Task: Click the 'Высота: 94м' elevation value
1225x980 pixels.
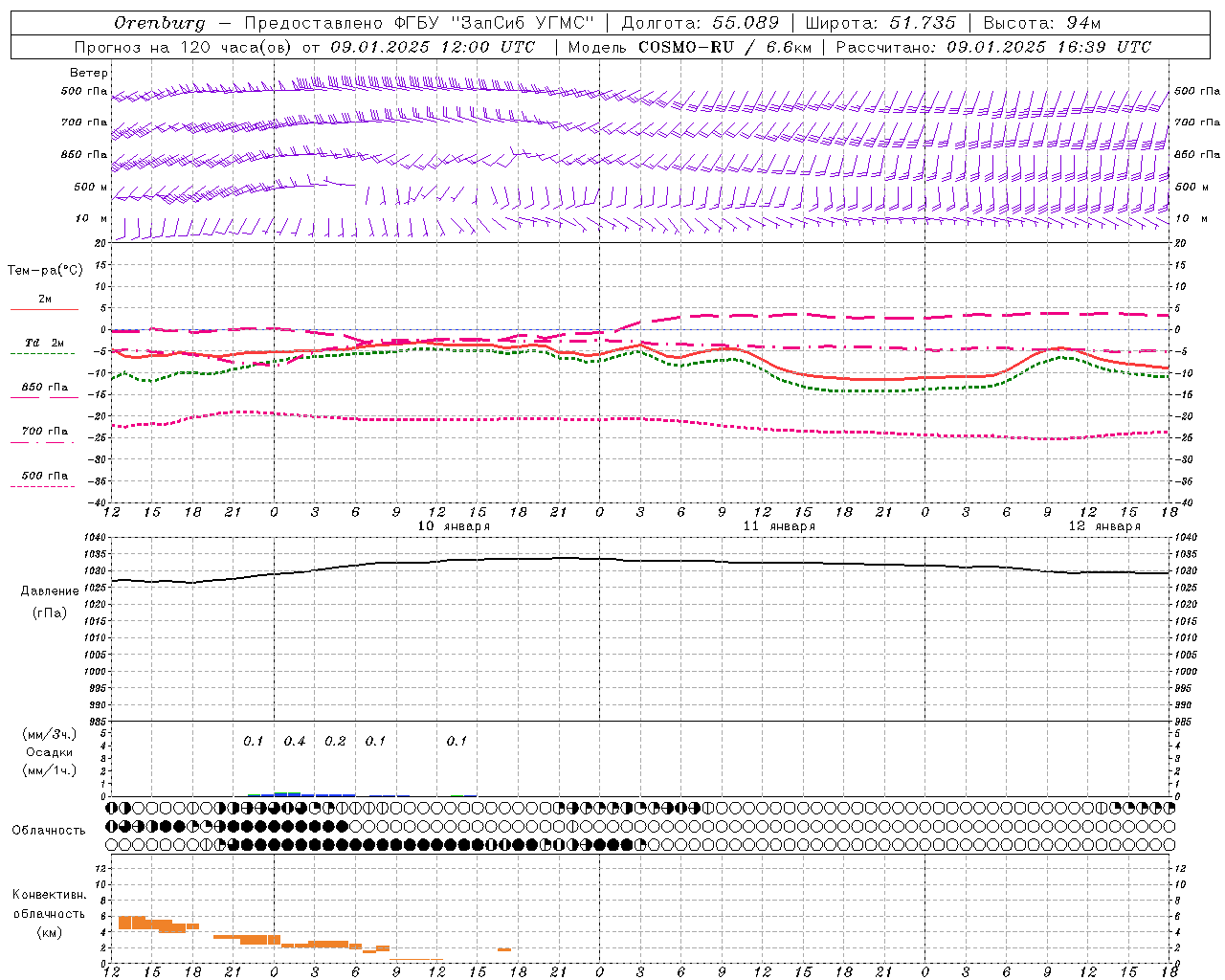Action: click(1042, 22)
